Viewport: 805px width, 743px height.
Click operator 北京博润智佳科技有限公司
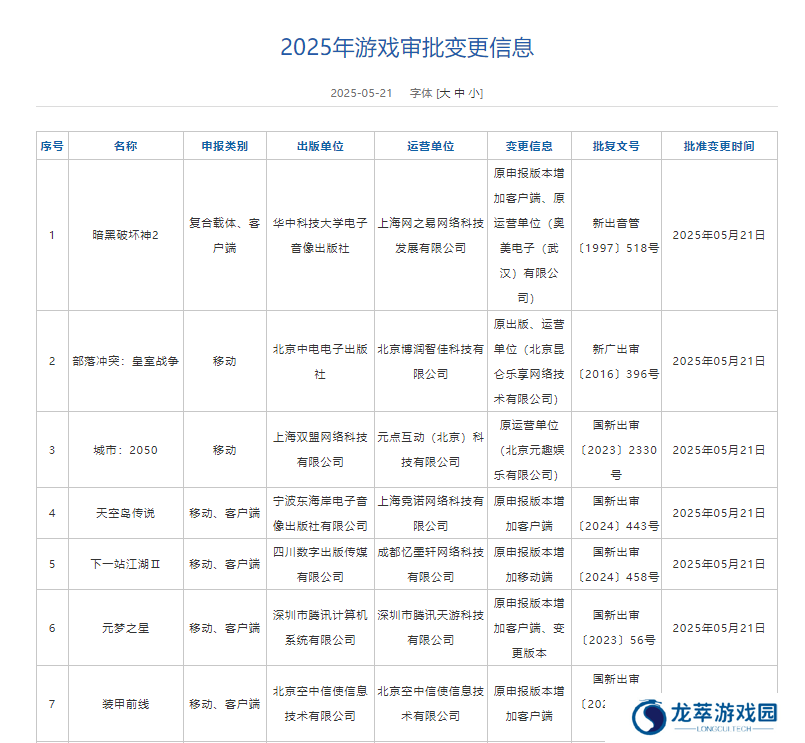431,362
